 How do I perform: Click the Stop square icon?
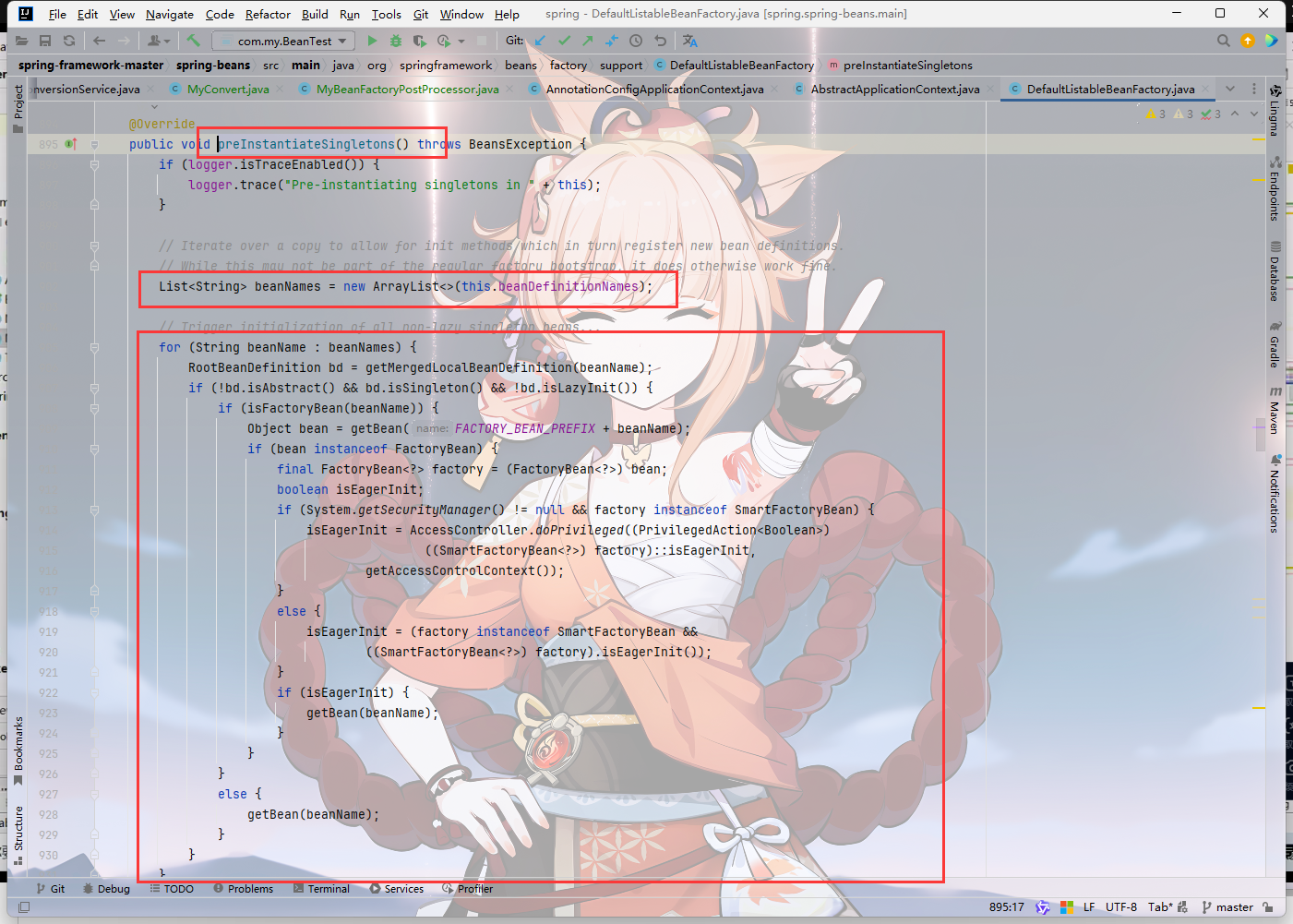[482, 41]
